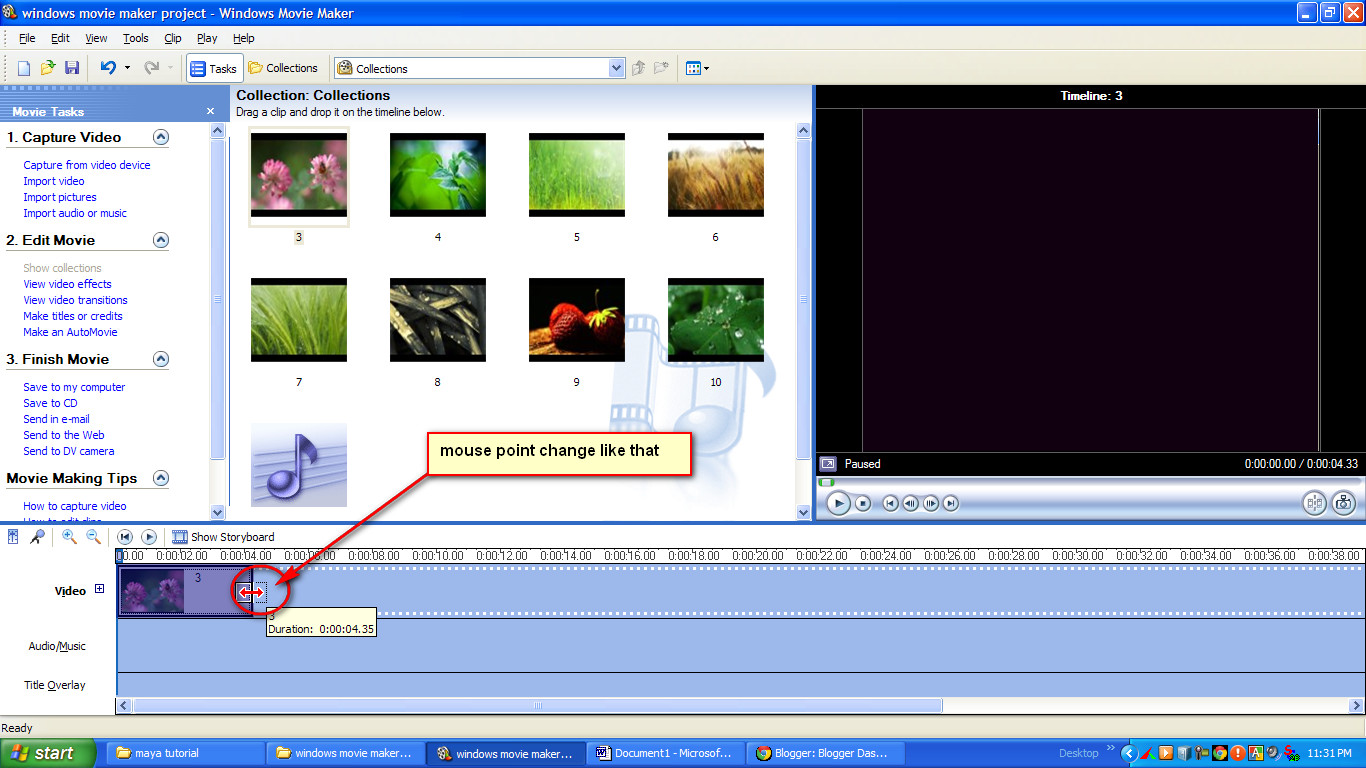Click the New Project icon
The width and height of the screenshot is (1366, 768).
24,68
